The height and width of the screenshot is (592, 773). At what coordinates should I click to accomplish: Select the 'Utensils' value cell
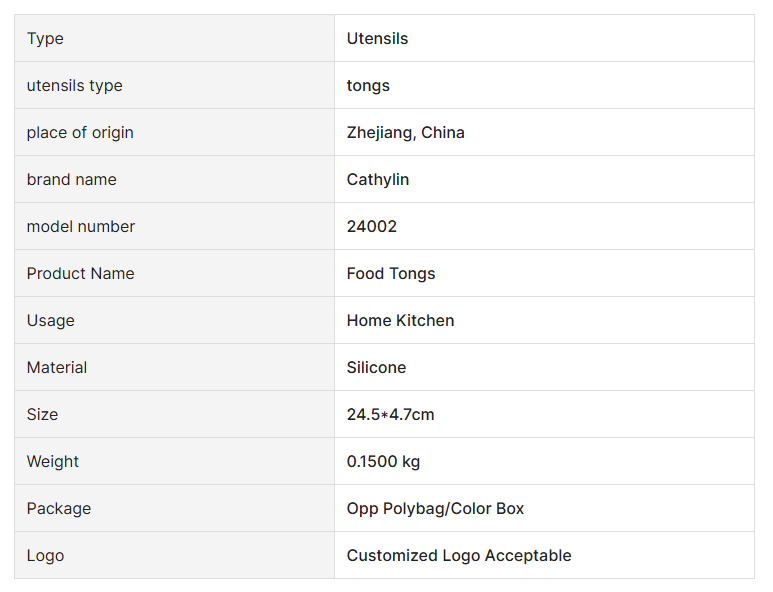[x=377, y=39]
